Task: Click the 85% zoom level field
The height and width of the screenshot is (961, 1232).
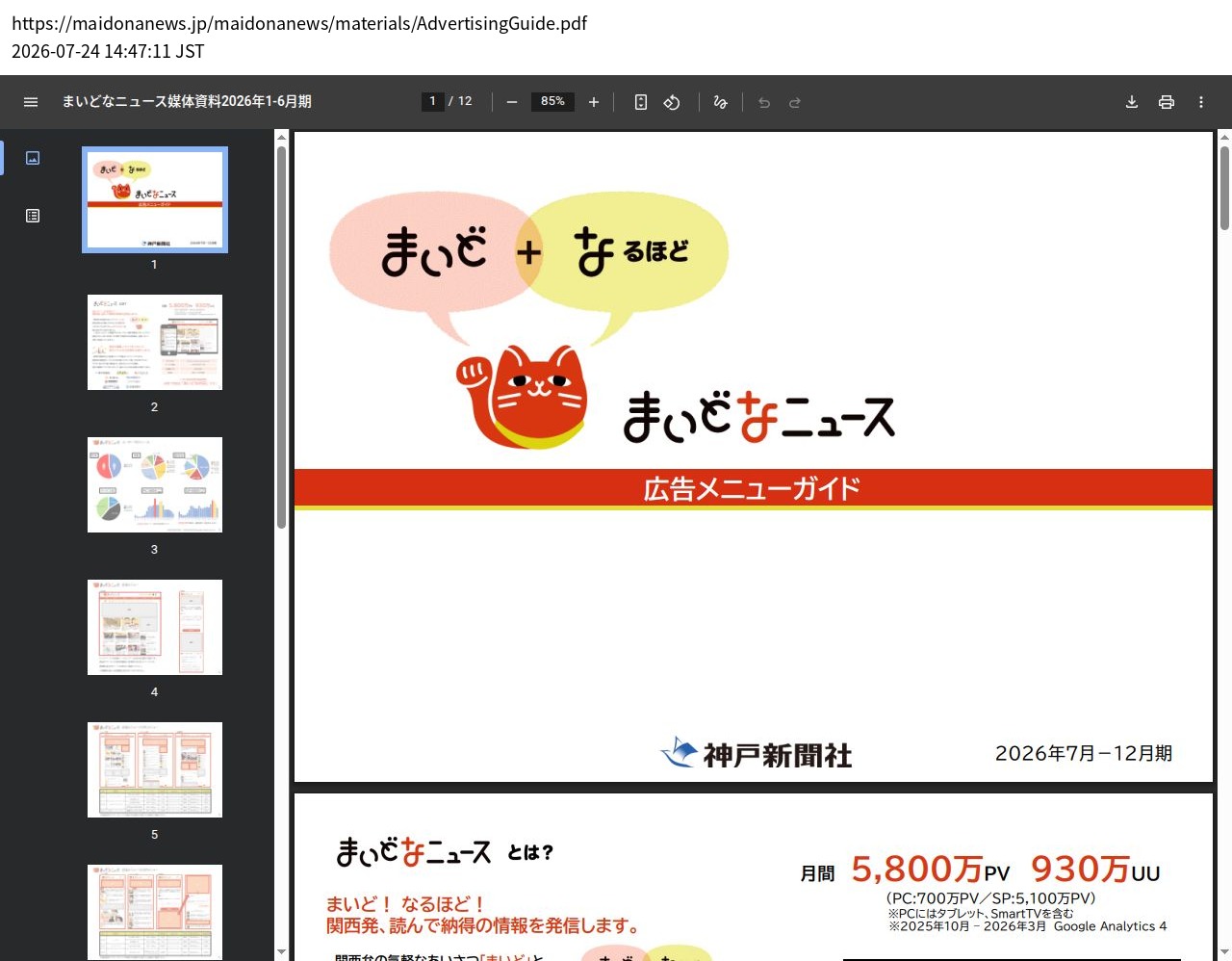Action: point(552,101)
